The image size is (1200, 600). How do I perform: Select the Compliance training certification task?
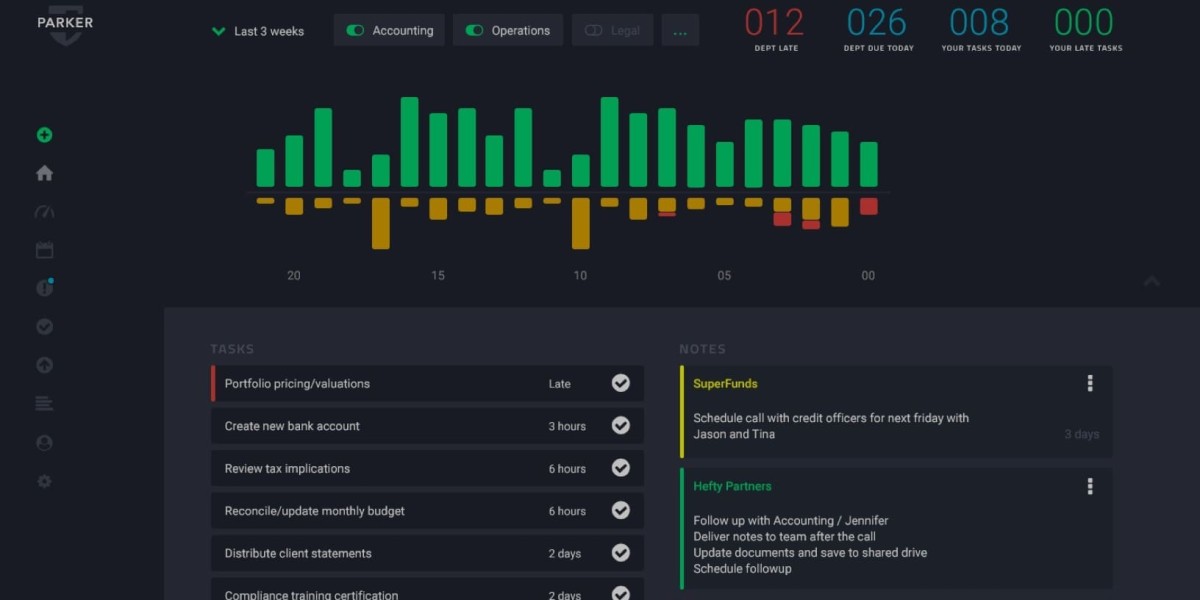tap(427, 589)
